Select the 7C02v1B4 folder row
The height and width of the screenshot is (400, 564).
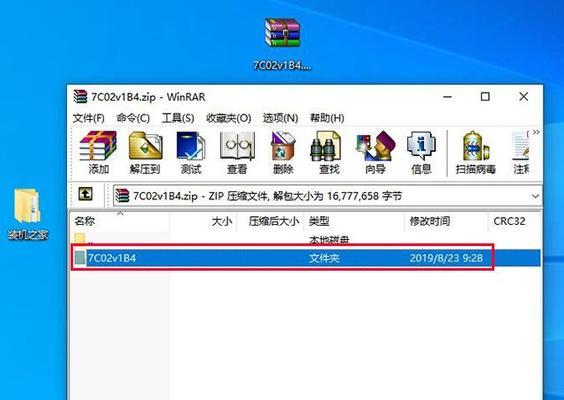click(x=306, y=258)
